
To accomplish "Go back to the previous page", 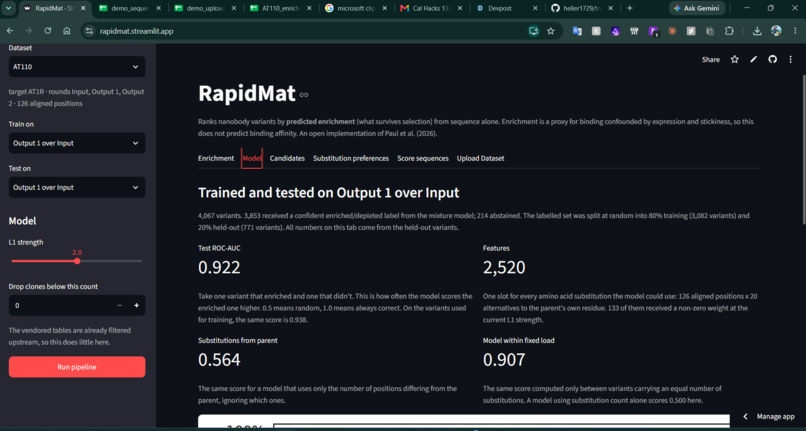I will tap(10, 31).
